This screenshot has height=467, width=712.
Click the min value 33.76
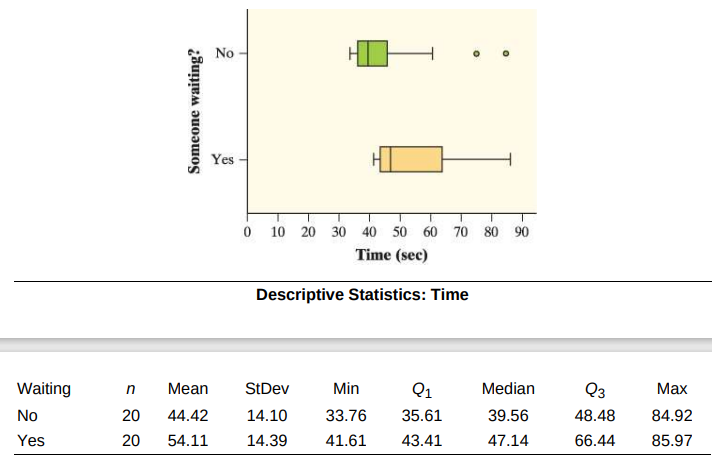[346, 415]
